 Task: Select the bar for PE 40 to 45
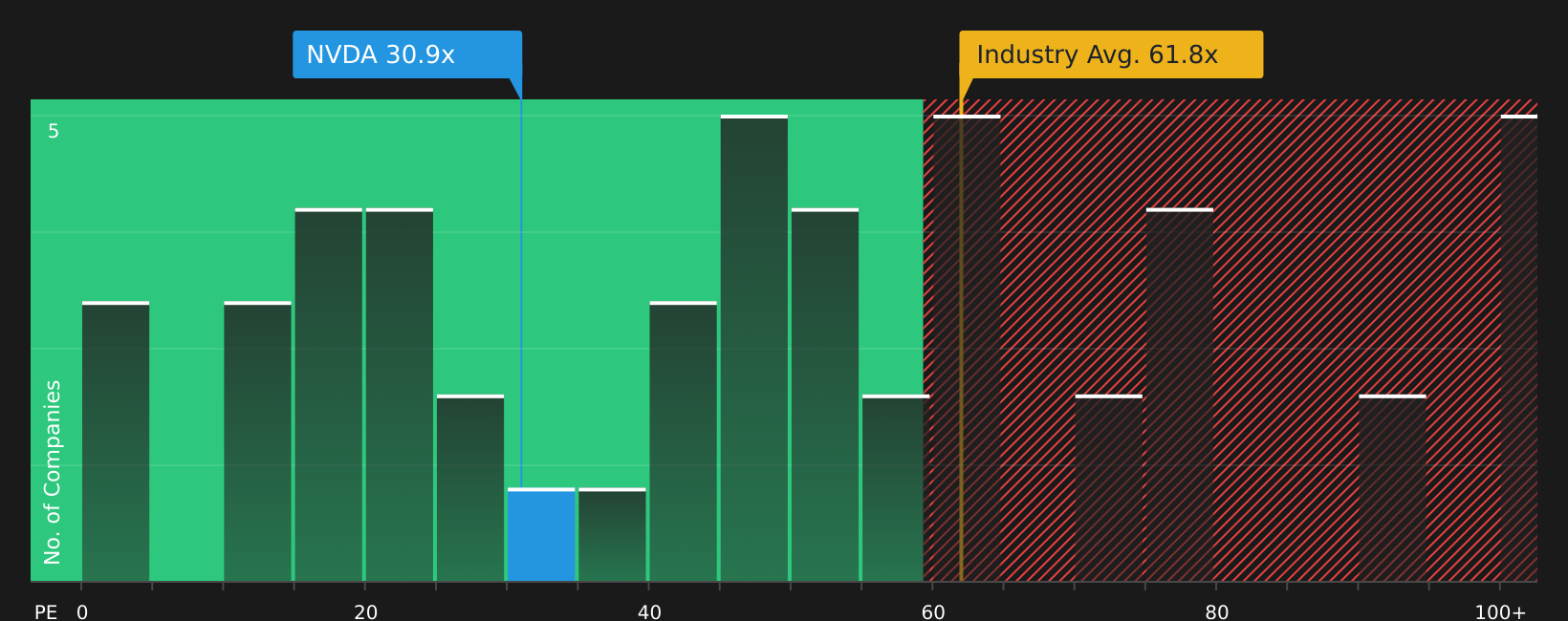click(x=684, y=441)
